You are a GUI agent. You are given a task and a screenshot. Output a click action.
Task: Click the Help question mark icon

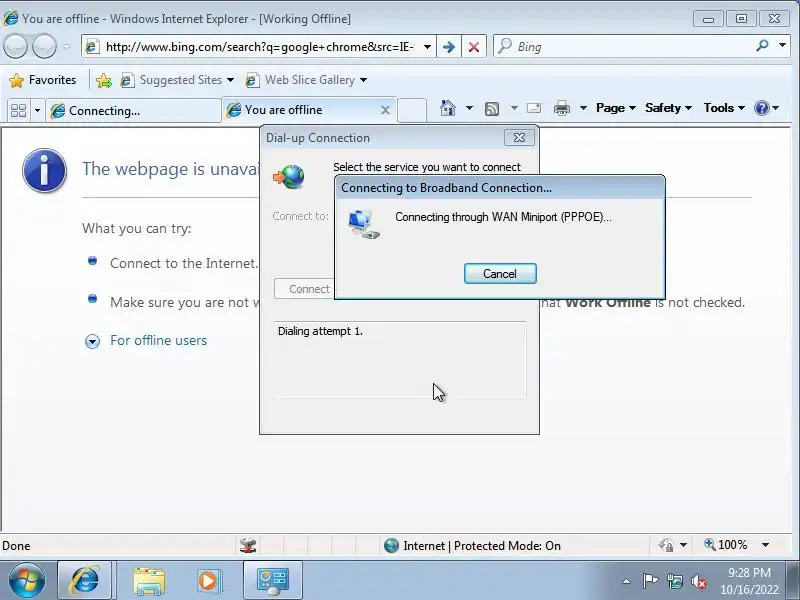(x=762, y=108)
